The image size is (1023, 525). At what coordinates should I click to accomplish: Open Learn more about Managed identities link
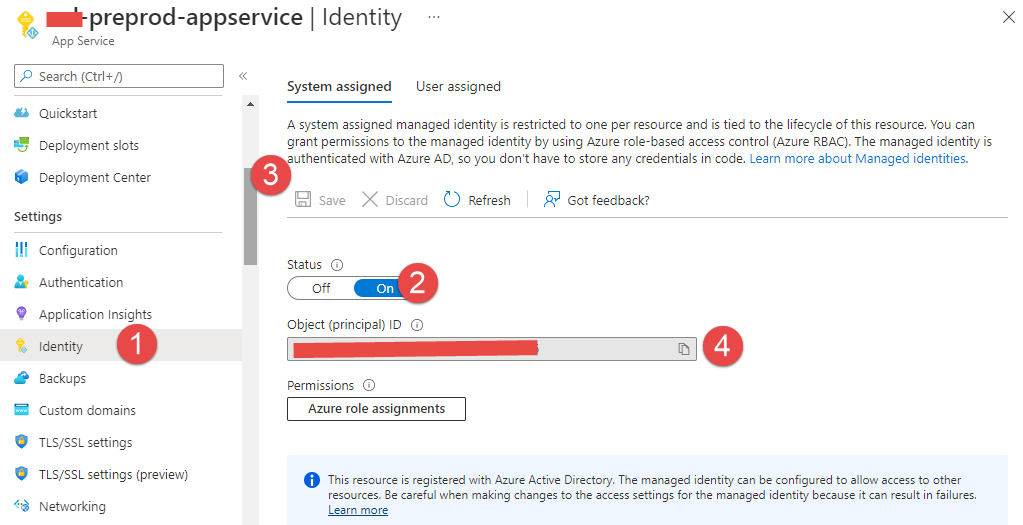pos(857,158)
